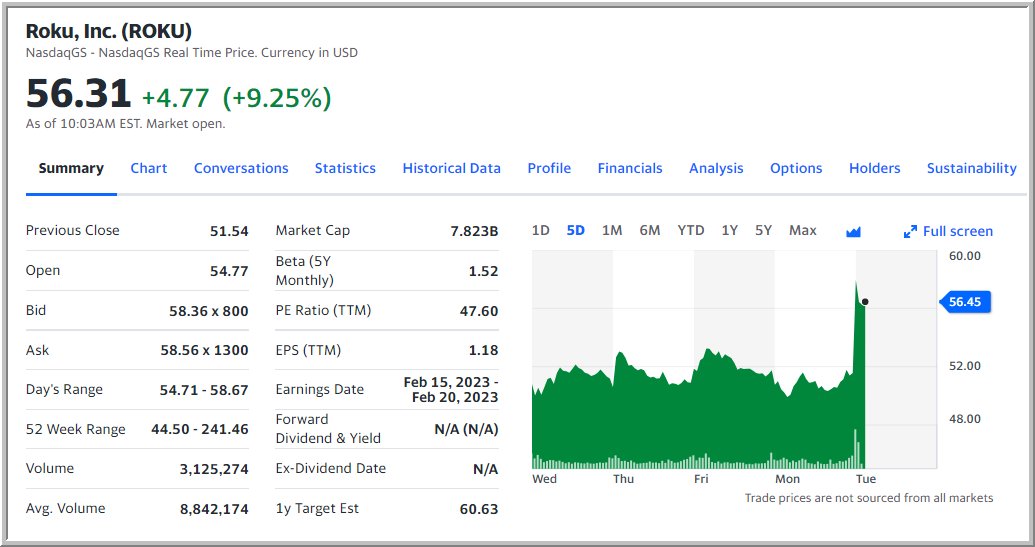1035x547 pixels.
Task: Click the Fri label on chart axis
Action: click(701, 479)
